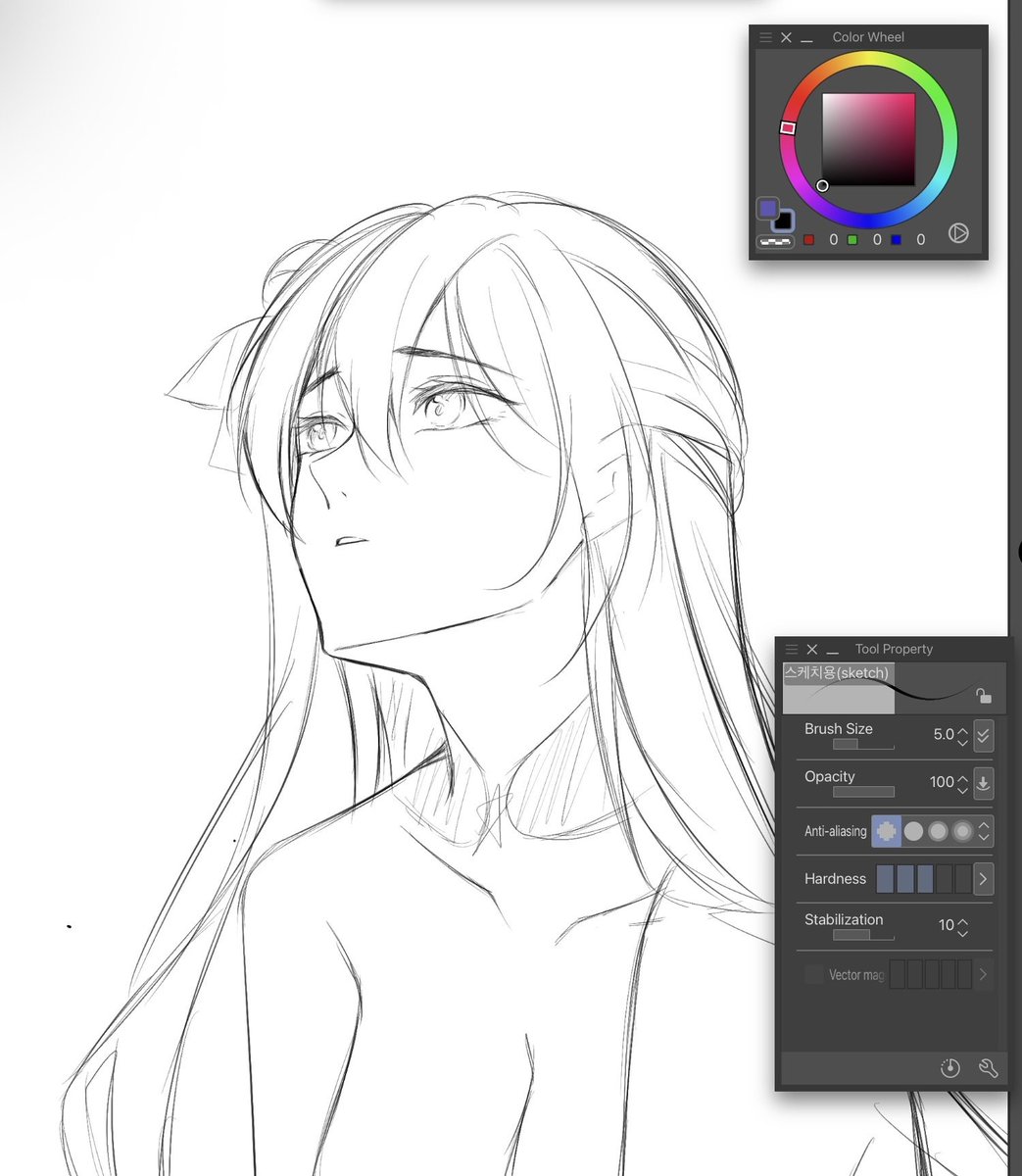The image size is (1022, 1176).
Task: Click the Anti-aliasing up/down arrows
Action: [985, 831]
